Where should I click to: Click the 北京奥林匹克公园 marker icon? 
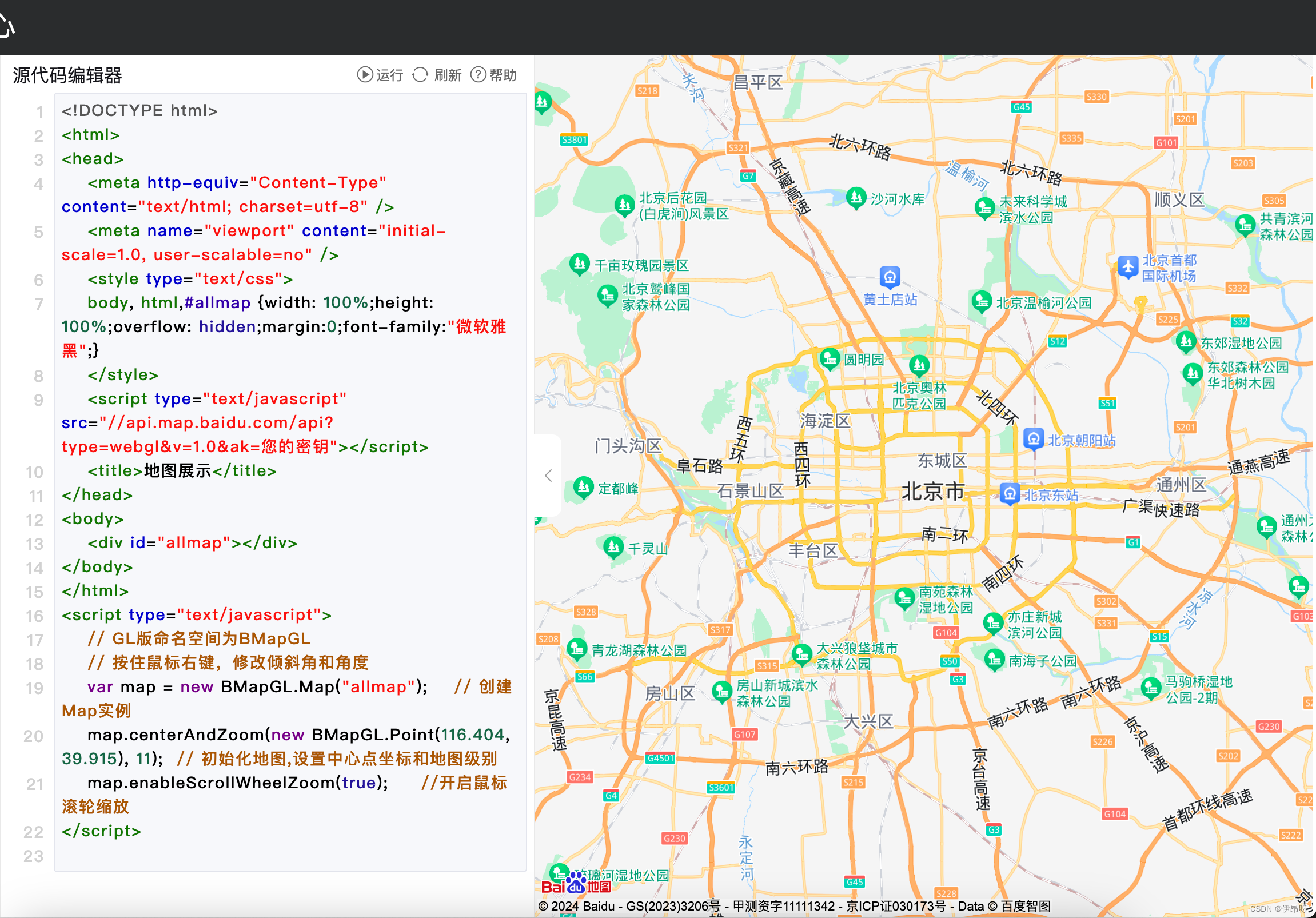919,365
